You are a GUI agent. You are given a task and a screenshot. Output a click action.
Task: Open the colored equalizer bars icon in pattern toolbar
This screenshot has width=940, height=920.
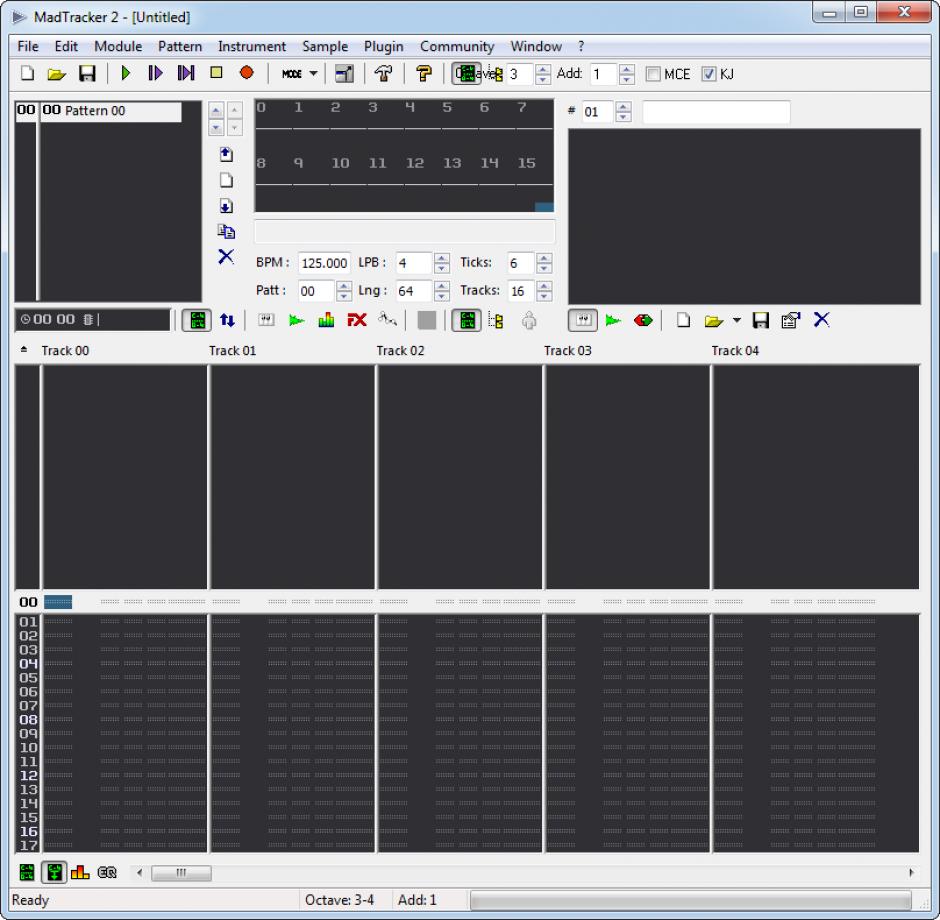[x=326, y=320]
